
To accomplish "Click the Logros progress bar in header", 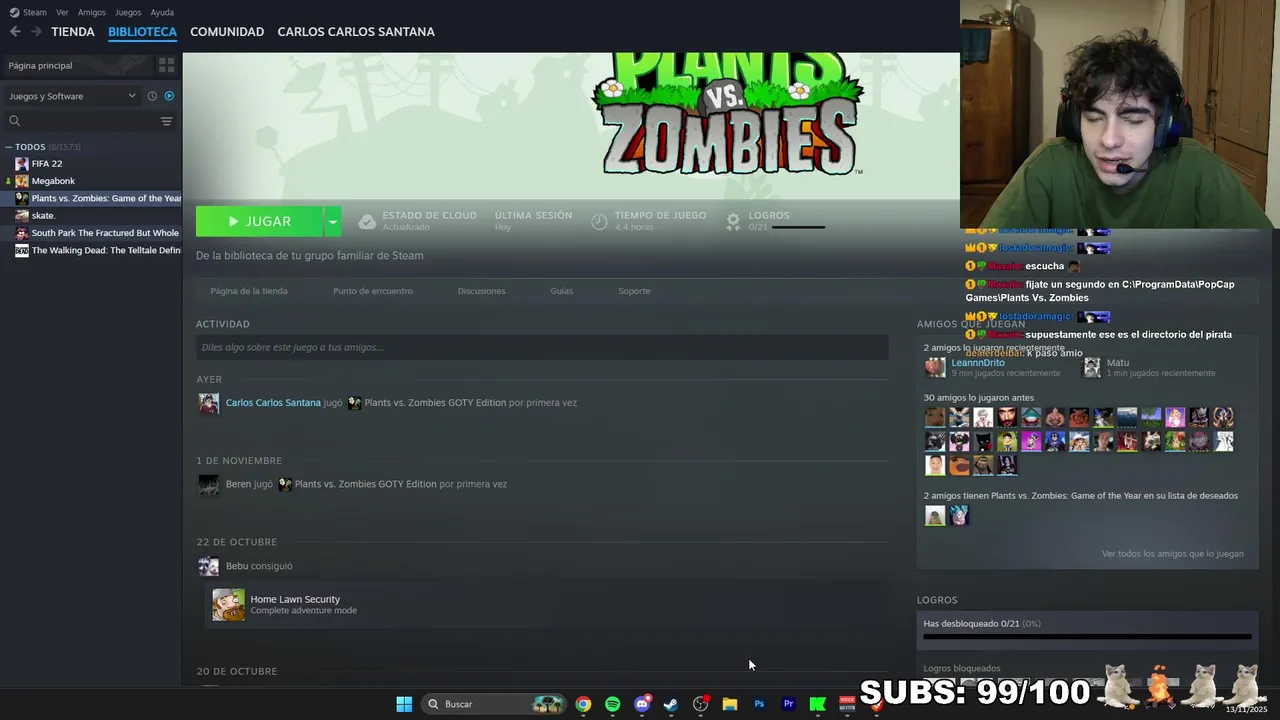I will [x=798, y=227].
